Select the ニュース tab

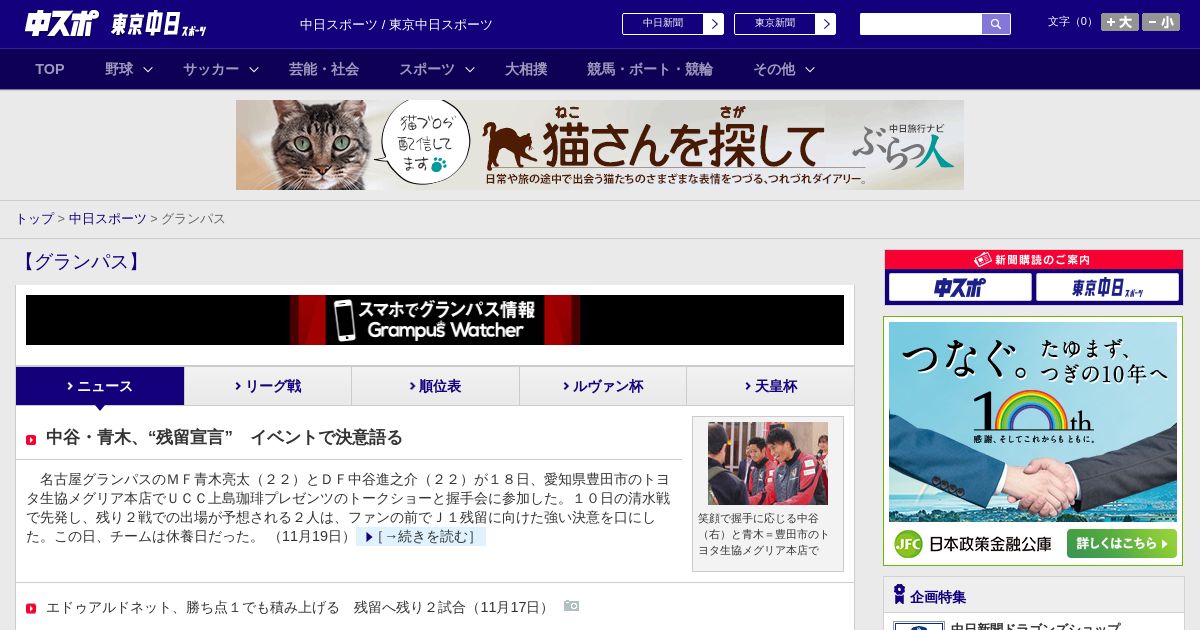coord(100,386)
